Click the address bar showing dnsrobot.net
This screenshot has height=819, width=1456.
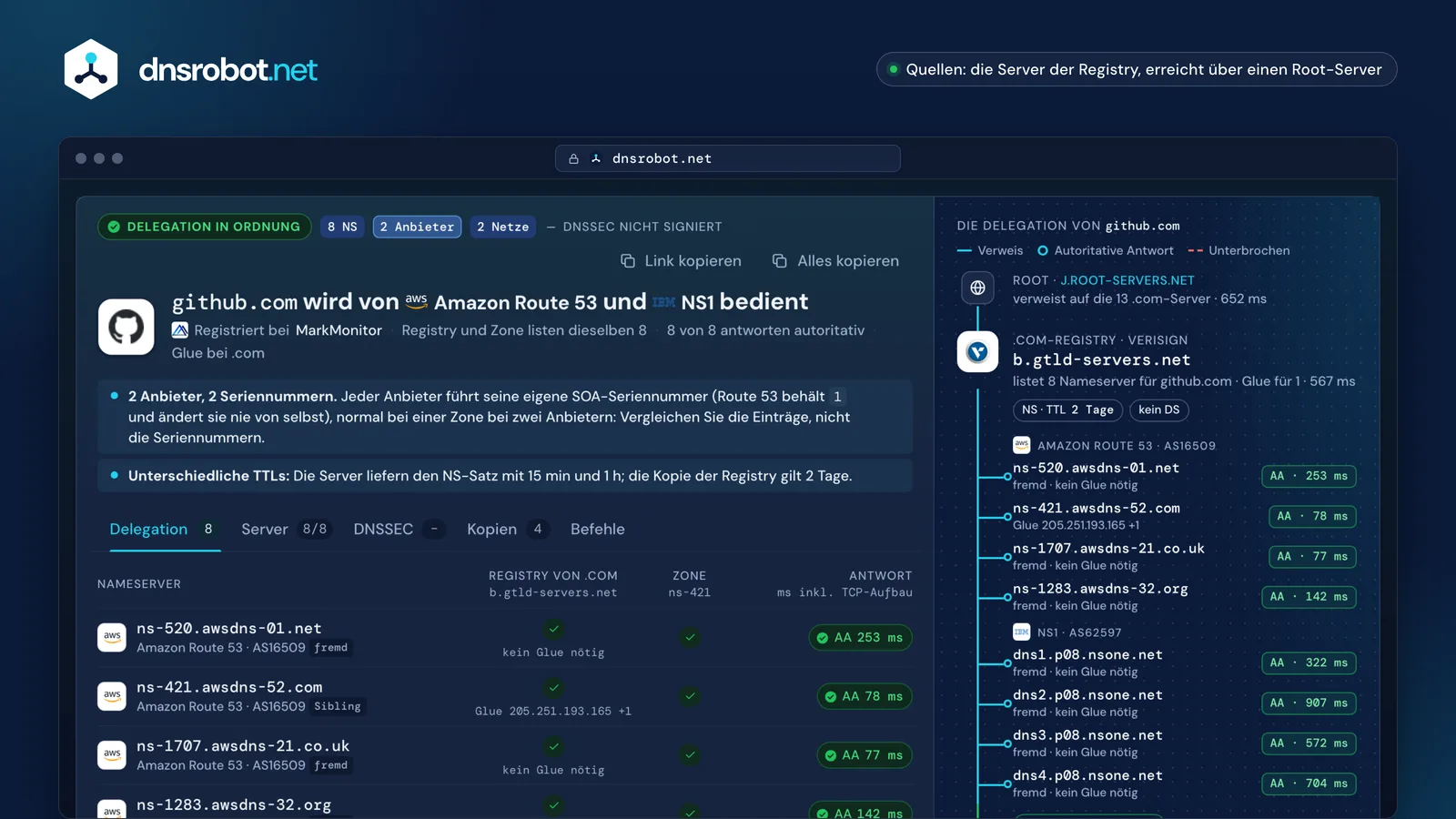728,158
